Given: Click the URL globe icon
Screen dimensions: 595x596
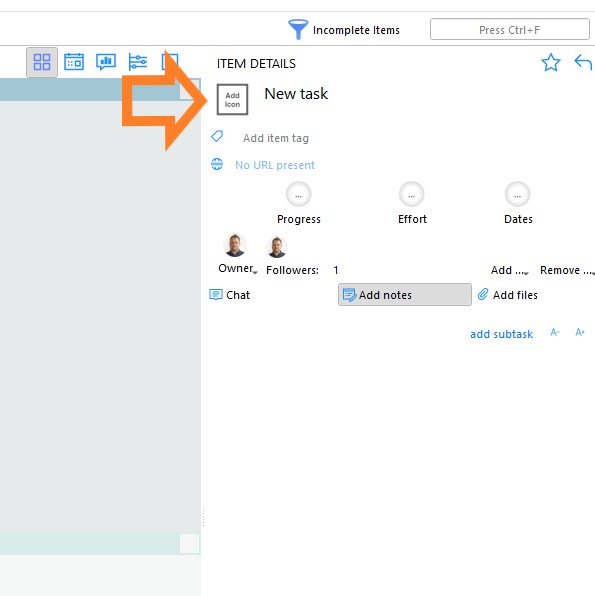Looking at the screenshot, I should coord(217,164).
